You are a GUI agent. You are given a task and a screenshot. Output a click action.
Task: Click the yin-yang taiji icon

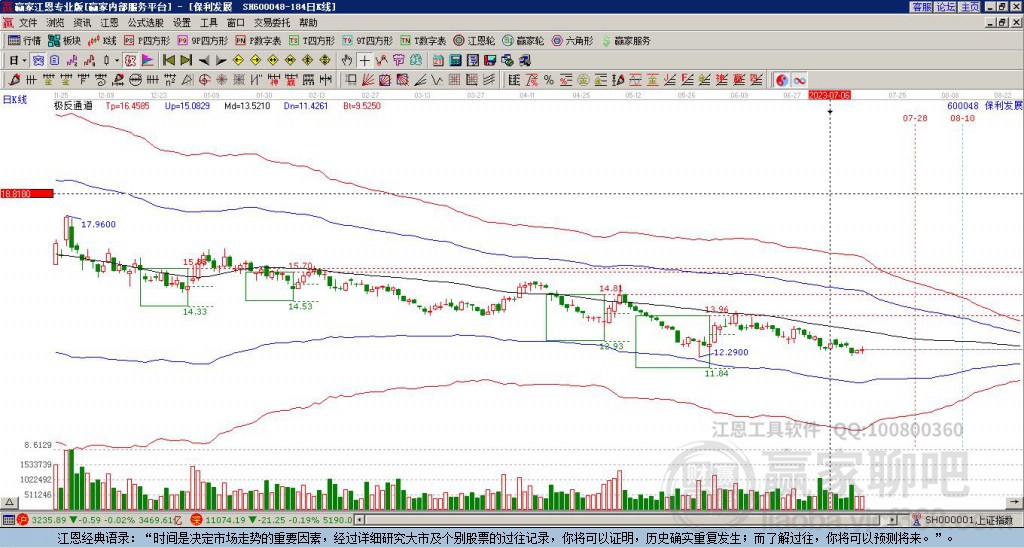[x=782, y=80]
